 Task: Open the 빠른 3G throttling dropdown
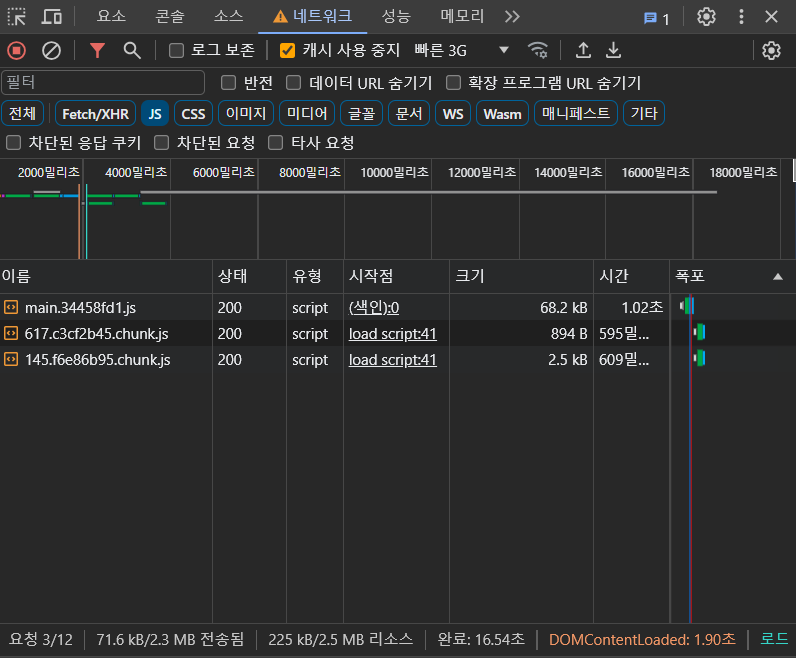461,50
